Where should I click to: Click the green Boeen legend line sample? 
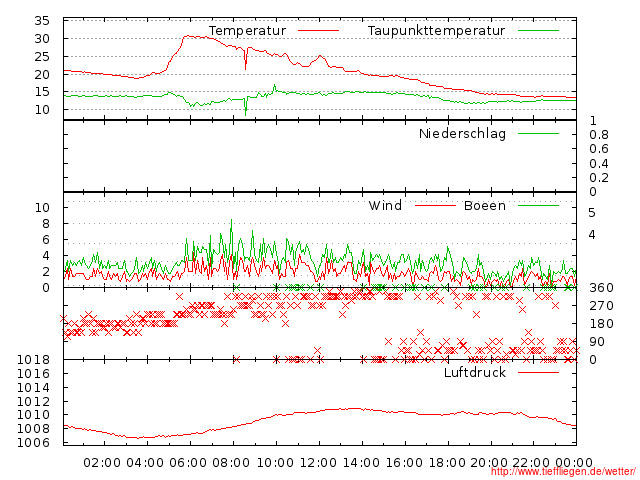[538, 205]
